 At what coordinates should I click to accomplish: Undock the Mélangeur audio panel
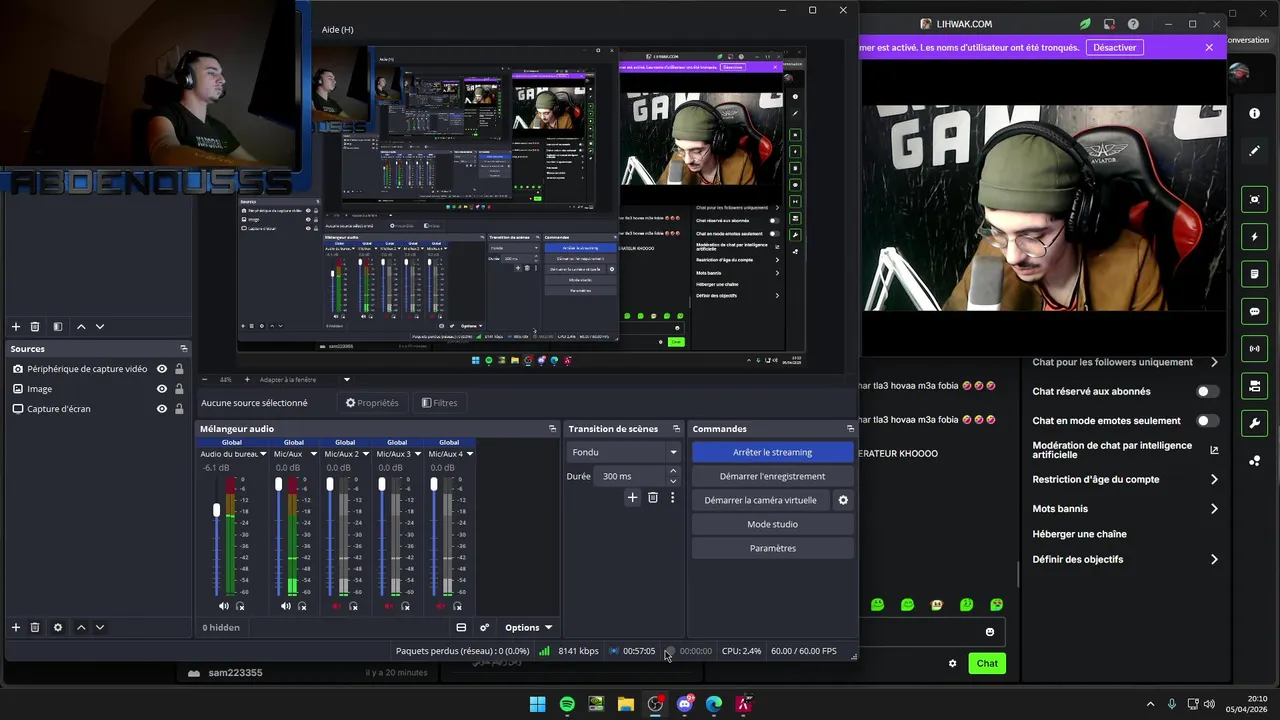pyautogui.click(x=552, y=429)
